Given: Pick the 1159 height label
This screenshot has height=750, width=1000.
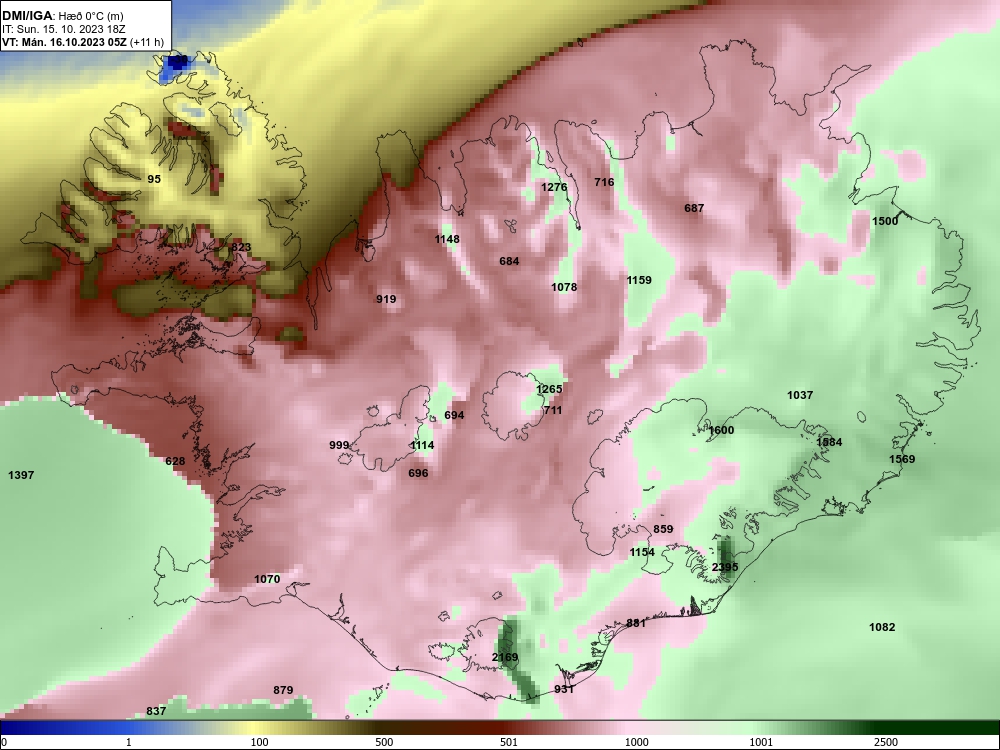Looking at the screenshot, I should [x=639, y=279].
